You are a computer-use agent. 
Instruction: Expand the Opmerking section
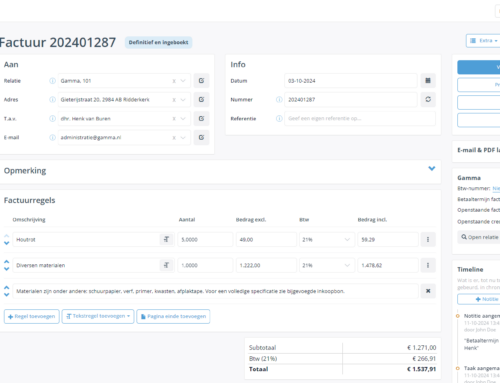coord(432,168)
